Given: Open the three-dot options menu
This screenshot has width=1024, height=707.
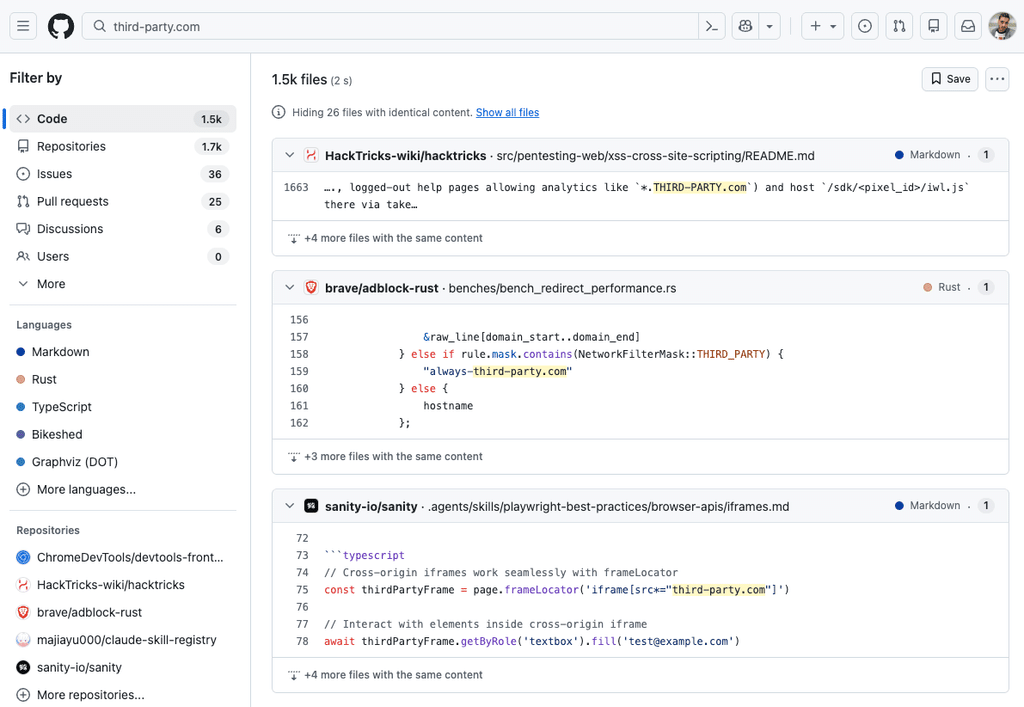Looking at the screenshot, I should pyautogui.click(x=997, y=79).
